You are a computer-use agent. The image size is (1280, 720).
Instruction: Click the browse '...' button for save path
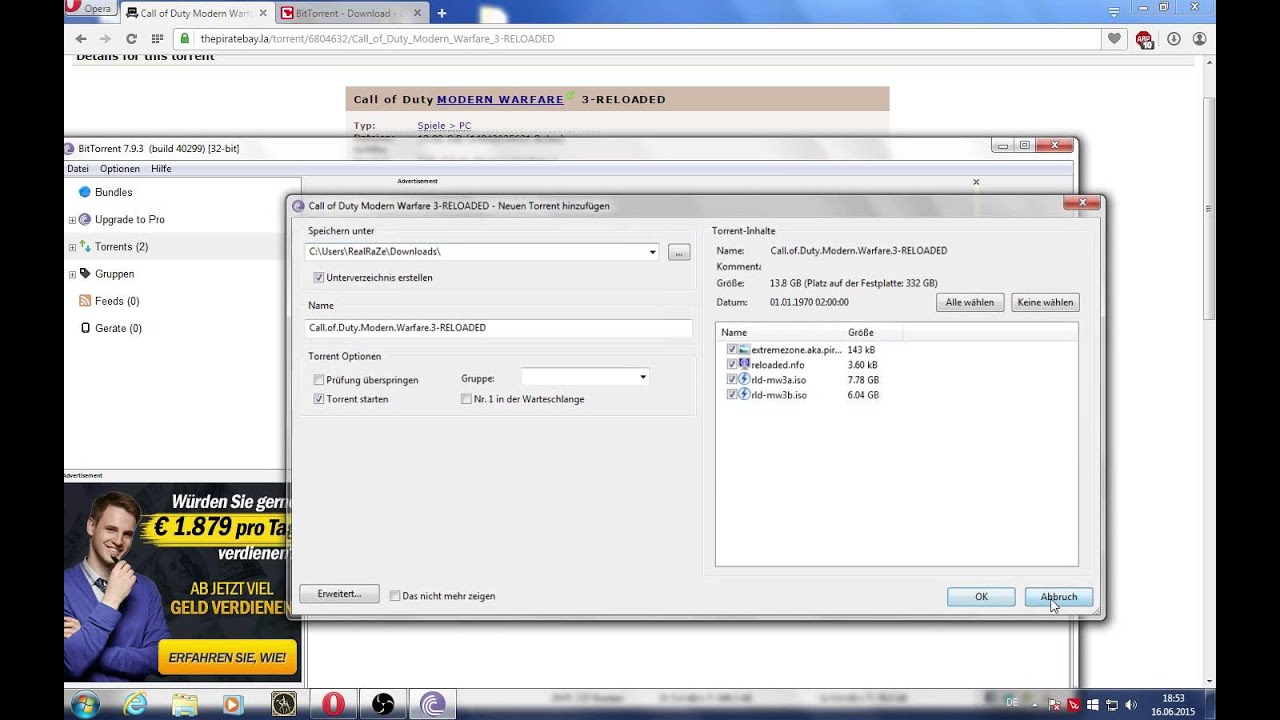click(679, 252)
